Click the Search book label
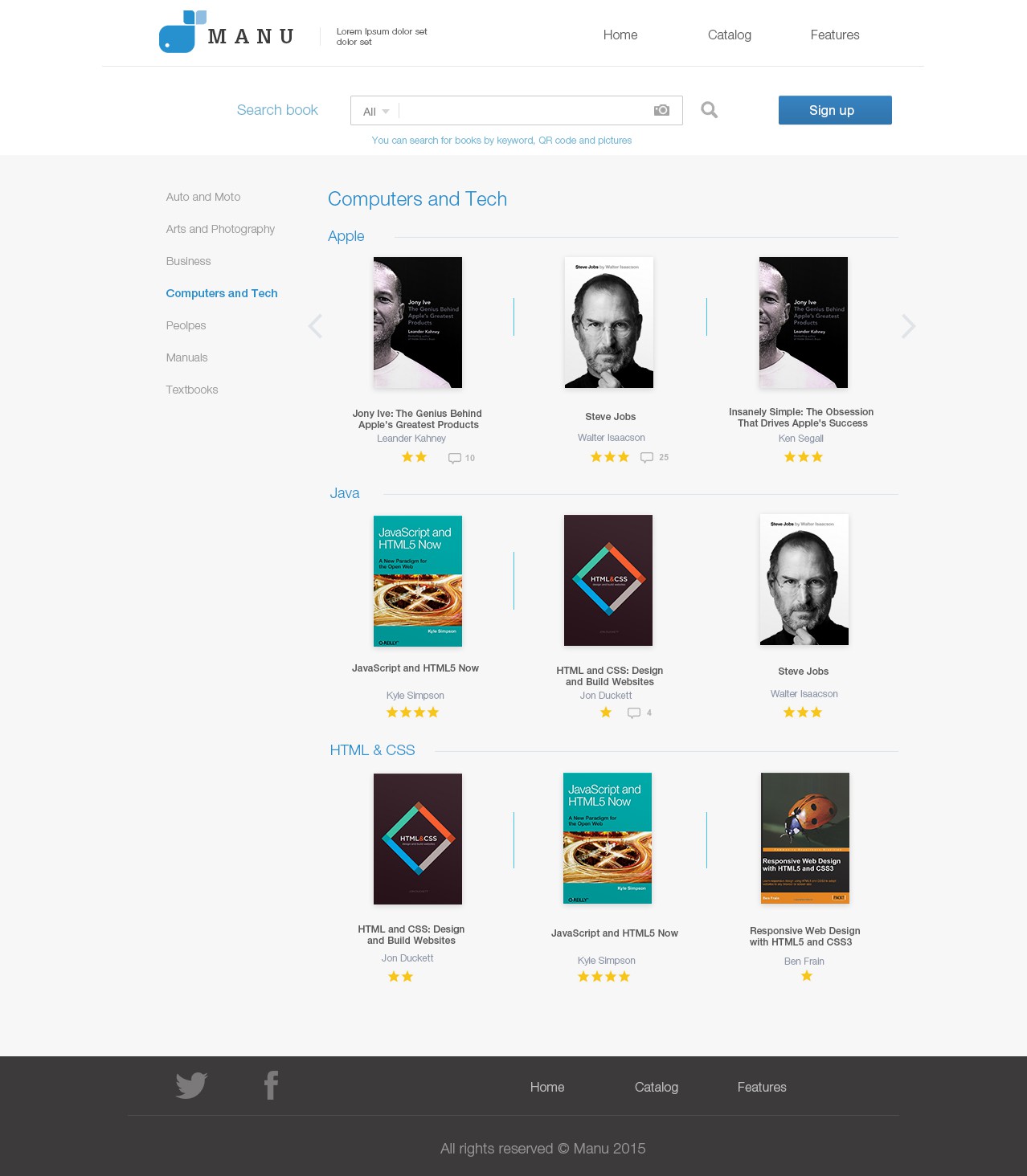1027x1176 pixels. pyautogui.click(x=277, y=110)
